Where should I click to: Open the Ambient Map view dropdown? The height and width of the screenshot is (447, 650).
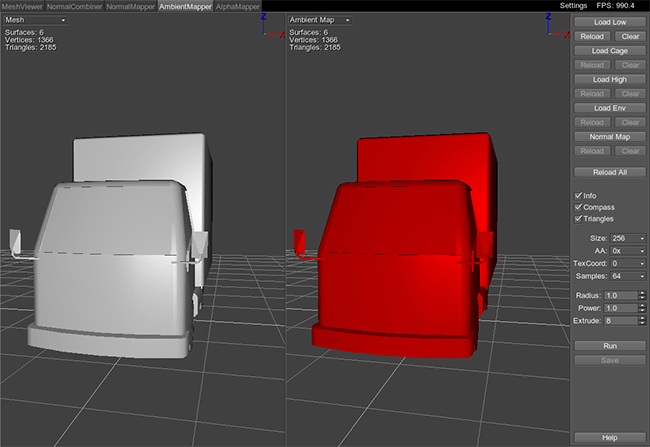click(x=327, y=20)
